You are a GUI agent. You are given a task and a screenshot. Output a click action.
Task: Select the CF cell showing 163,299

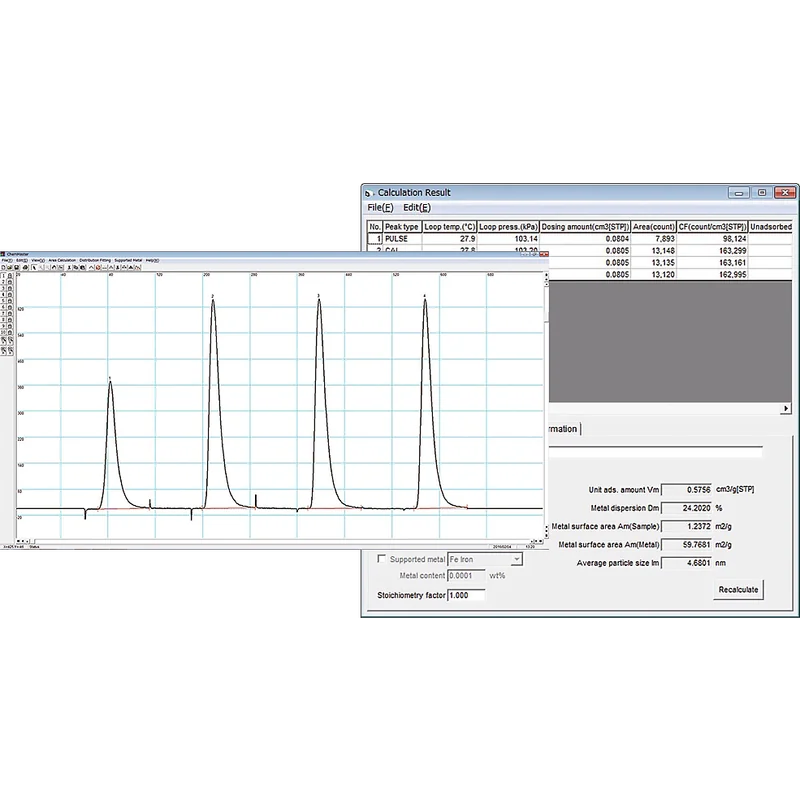click(x=712, y=251)
